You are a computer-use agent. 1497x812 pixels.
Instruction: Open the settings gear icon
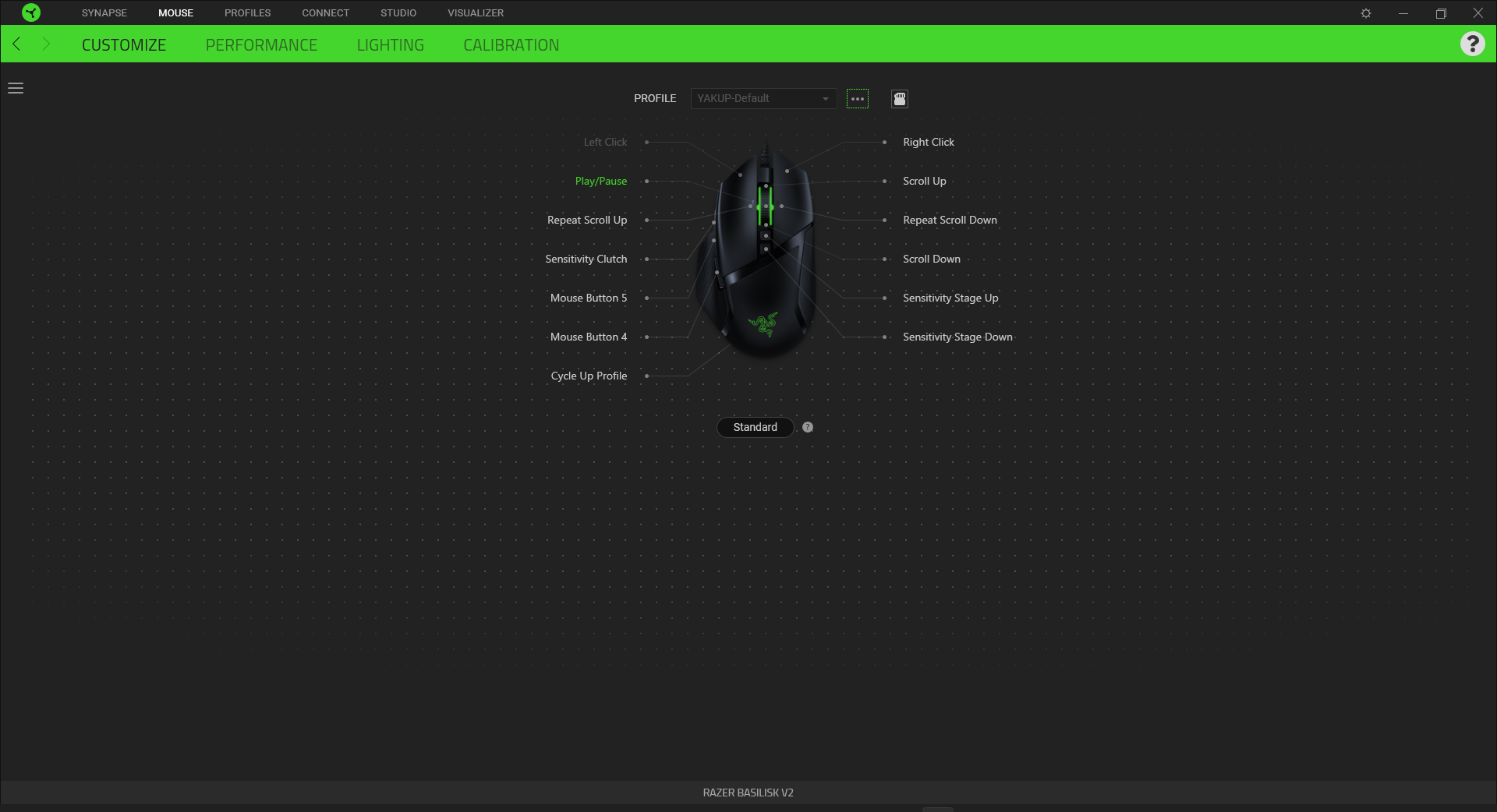[1366, 13]
